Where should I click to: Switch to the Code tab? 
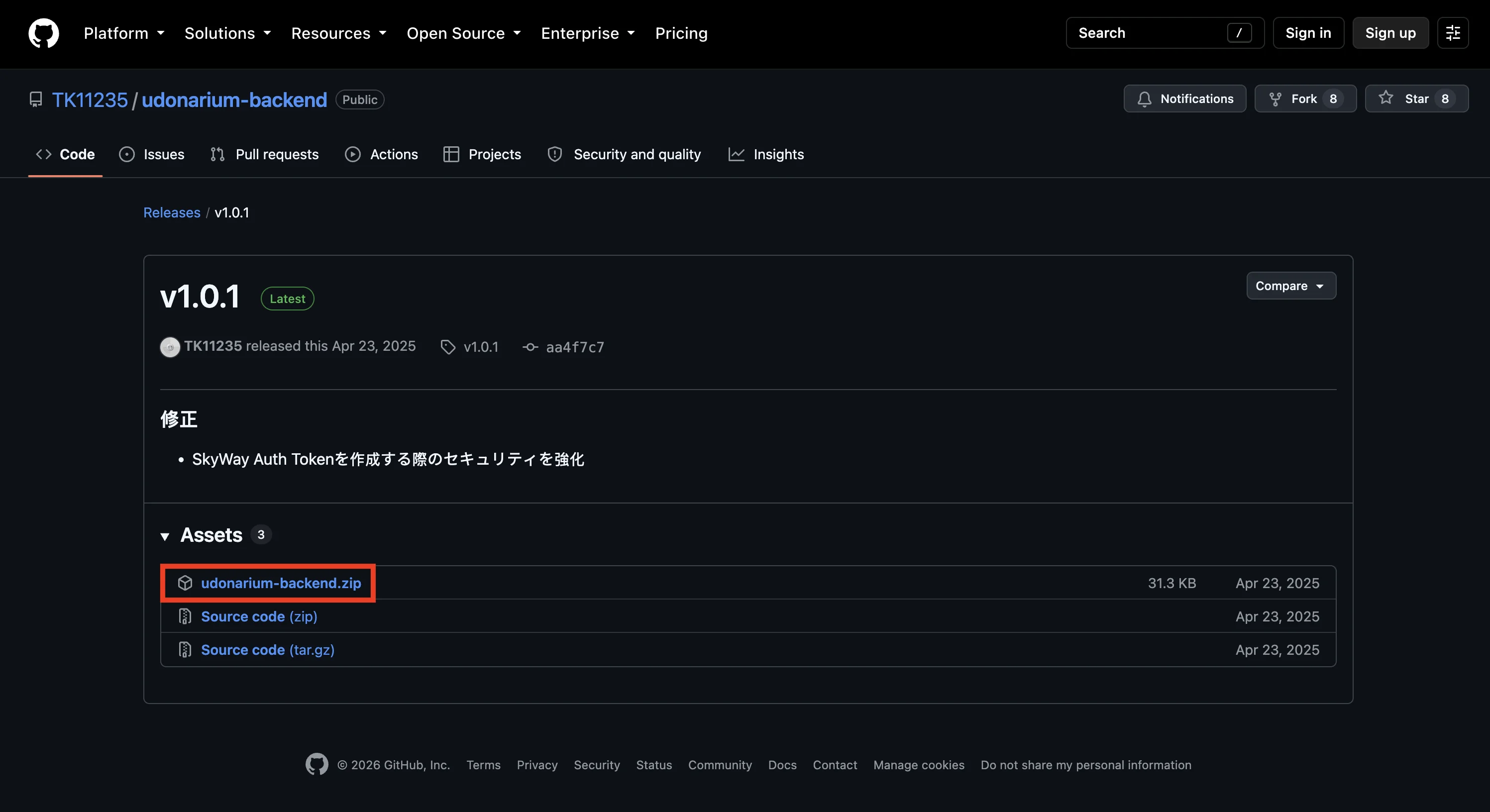click(65, 154)
